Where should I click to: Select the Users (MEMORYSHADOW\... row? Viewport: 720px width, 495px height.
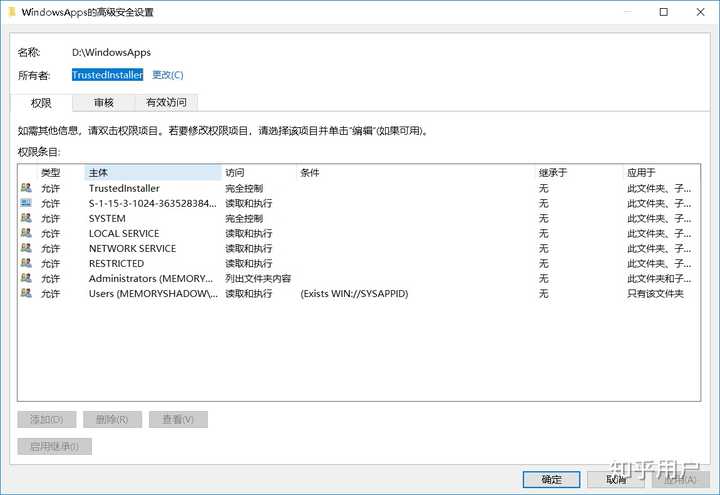(359, 293)
